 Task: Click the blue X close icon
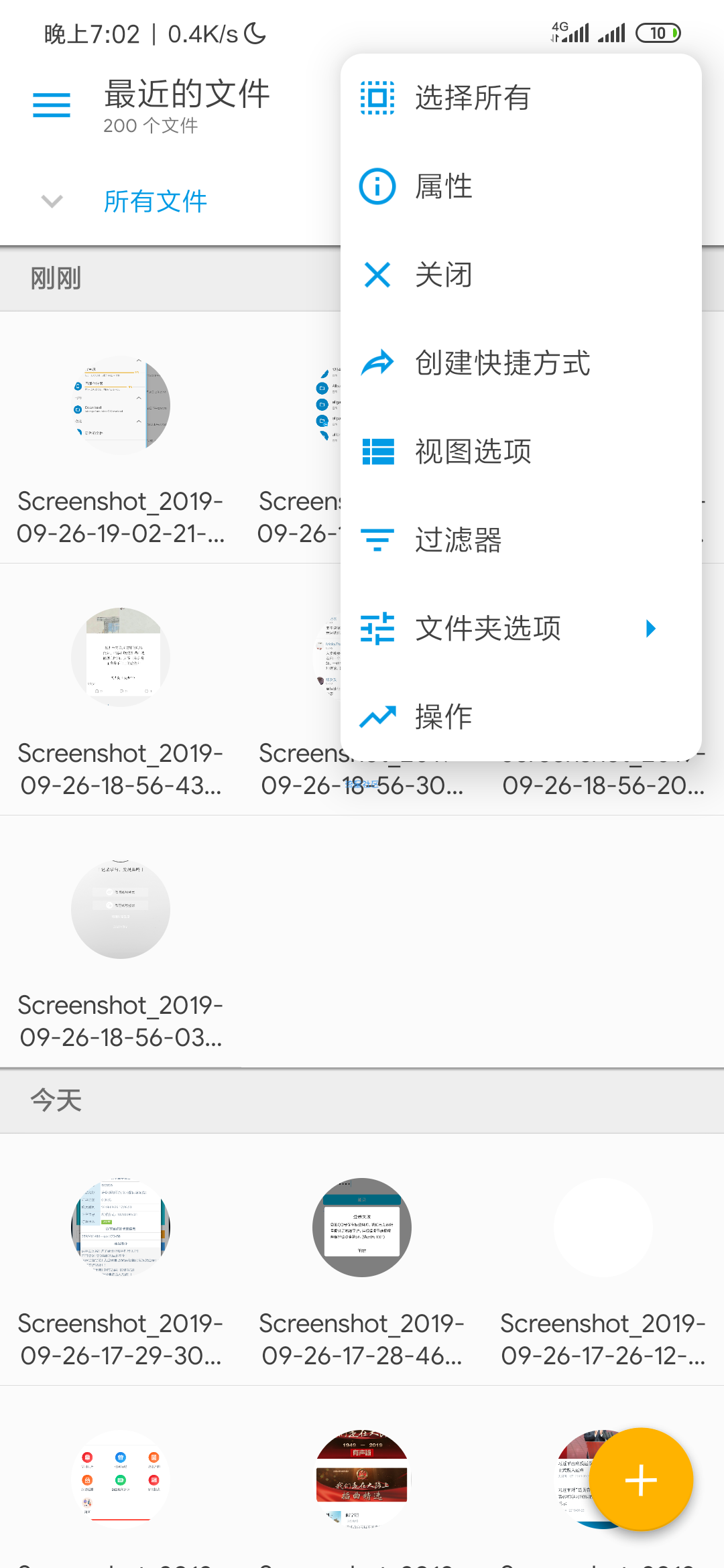(377, 275)
